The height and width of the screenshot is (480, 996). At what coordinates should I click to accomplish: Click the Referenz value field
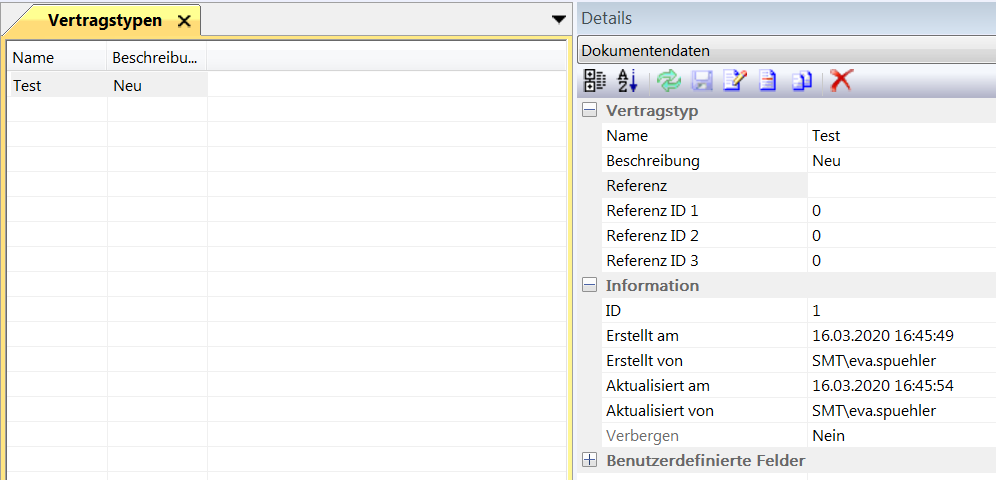point(900,186)
